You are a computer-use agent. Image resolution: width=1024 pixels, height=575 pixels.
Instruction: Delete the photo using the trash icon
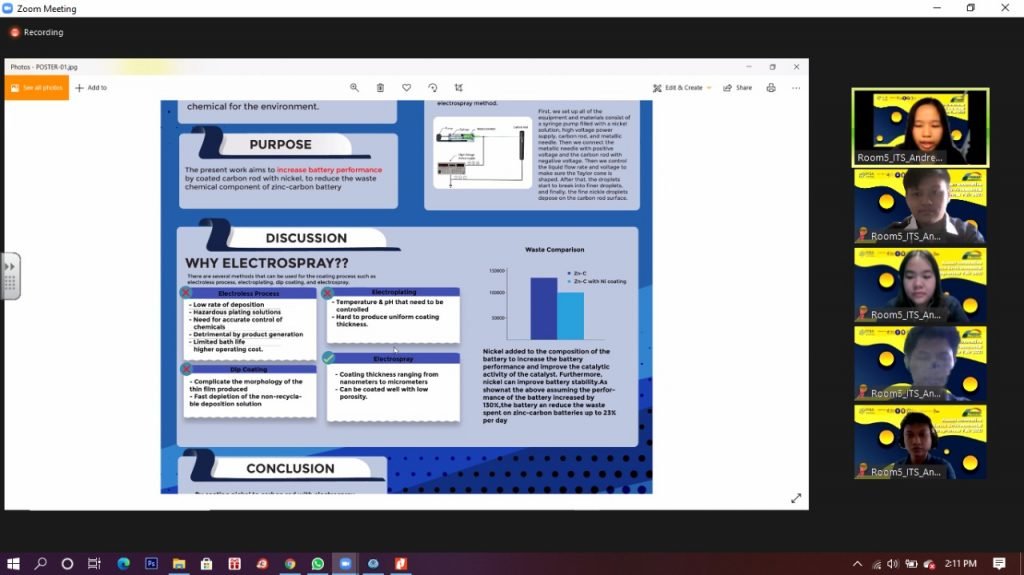380,88
